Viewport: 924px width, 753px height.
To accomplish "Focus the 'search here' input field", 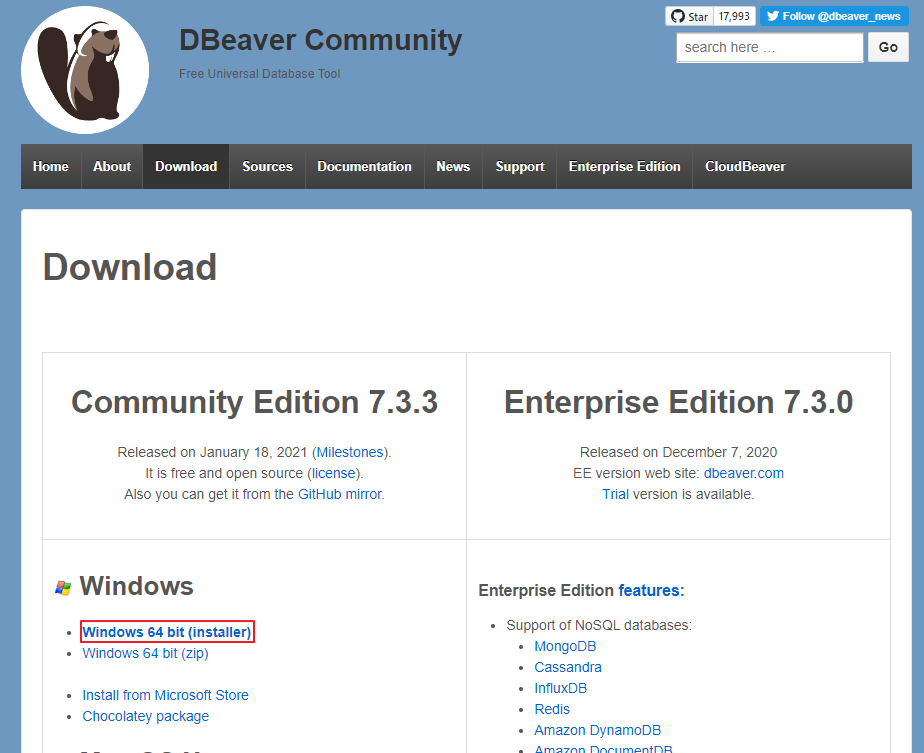I will 770,48.
